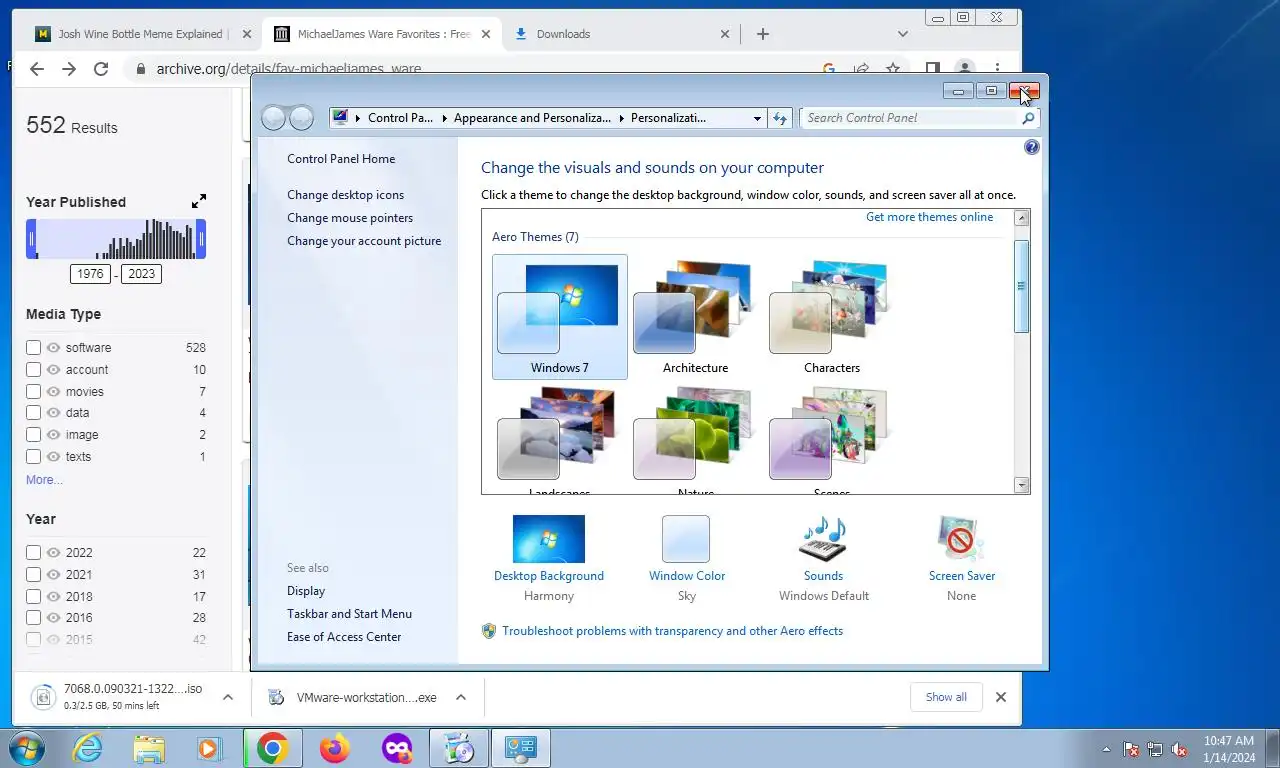Open Control Panel help question mark
Viewport: 1280px width, 768px height.
(1032, 147)
